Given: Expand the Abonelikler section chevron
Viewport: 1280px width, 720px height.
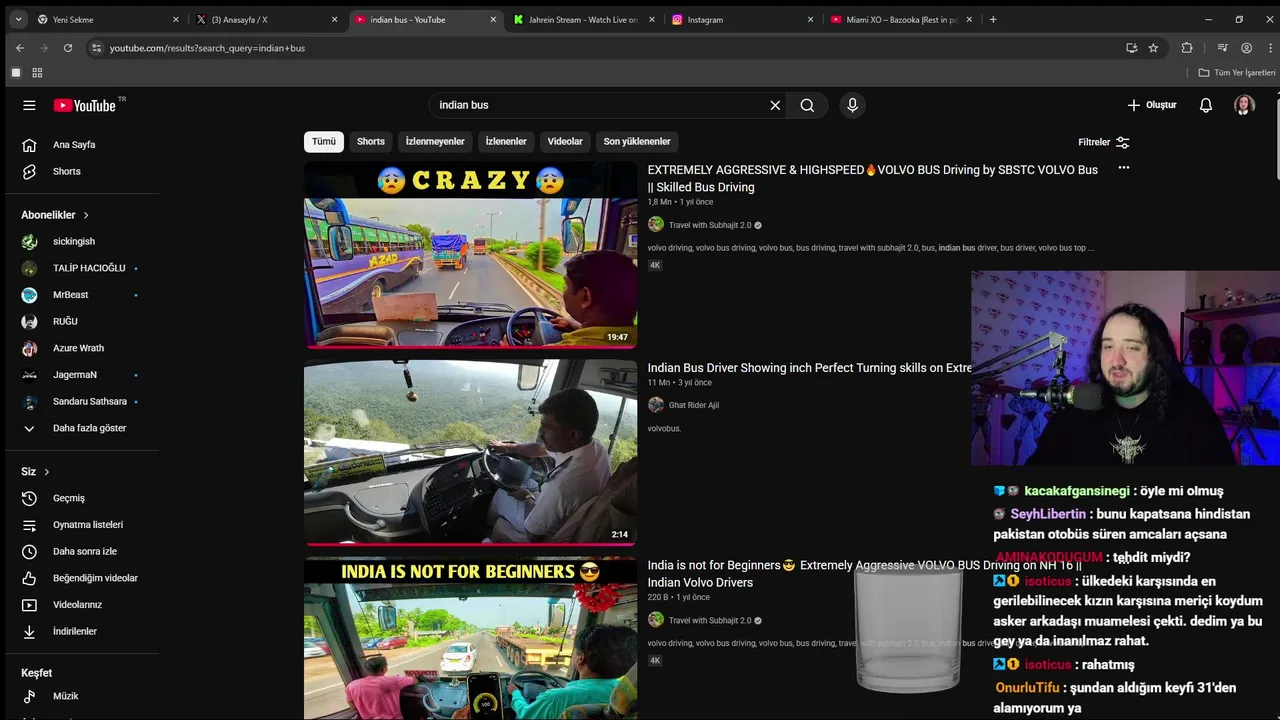Looking at the screenshot, I should (x=86, y=215).
